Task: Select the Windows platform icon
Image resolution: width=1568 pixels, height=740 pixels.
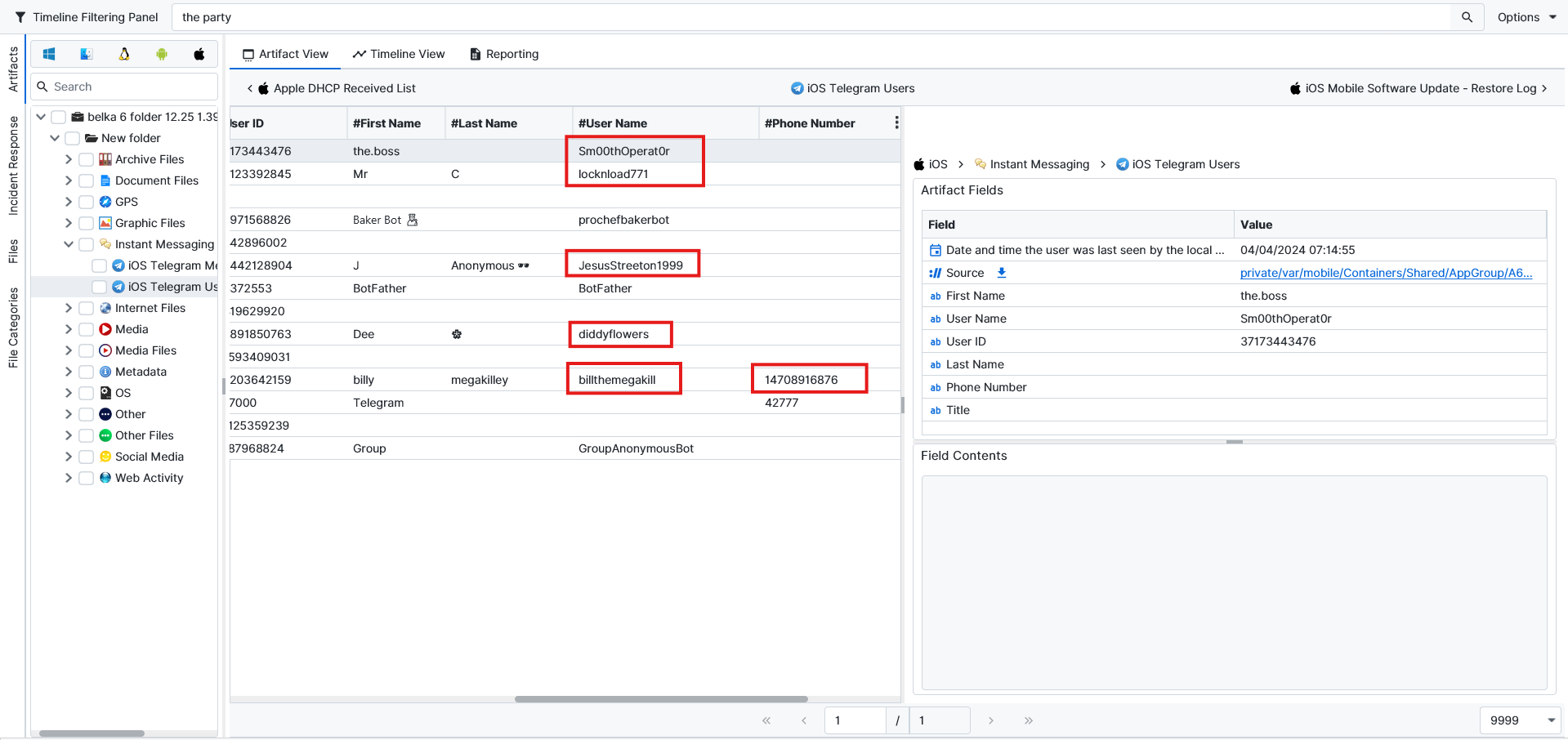Action: (x=49, y=54)
